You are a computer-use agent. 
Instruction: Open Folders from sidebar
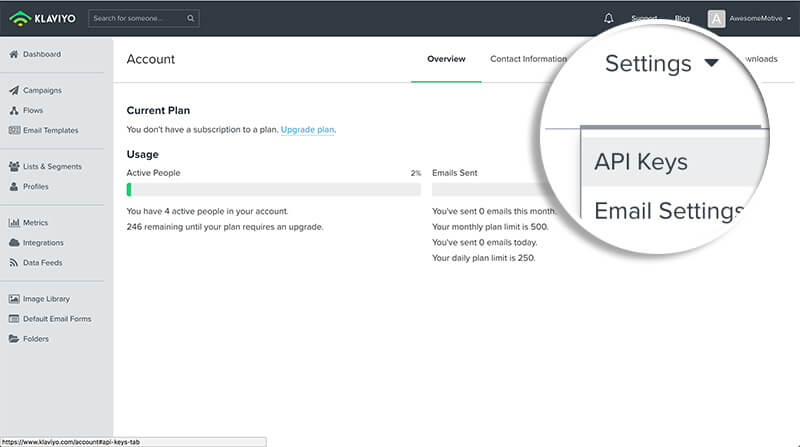click(x=36, y=339)
